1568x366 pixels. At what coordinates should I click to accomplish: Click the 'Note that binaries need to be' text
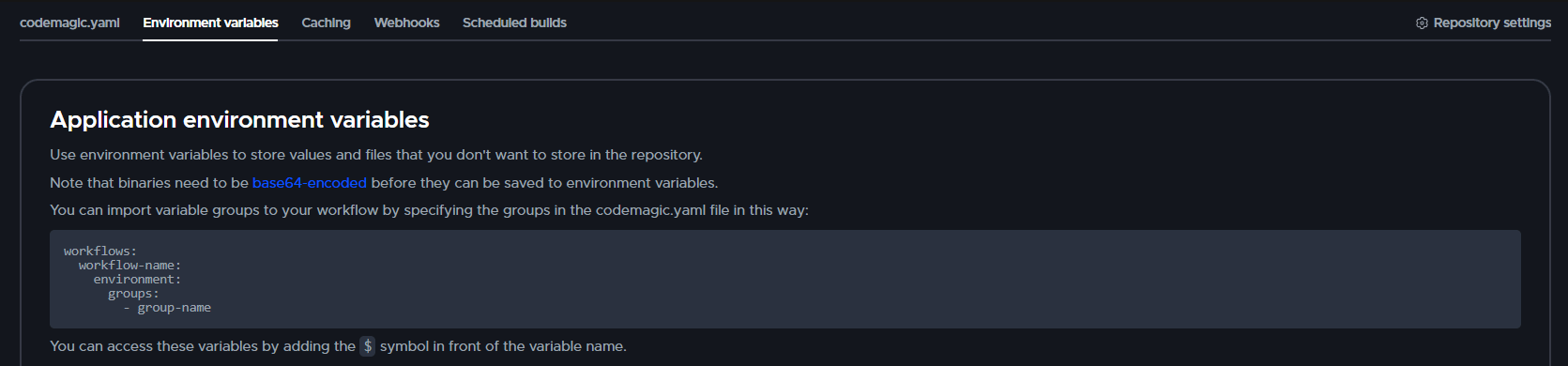[x=149, y=183]
